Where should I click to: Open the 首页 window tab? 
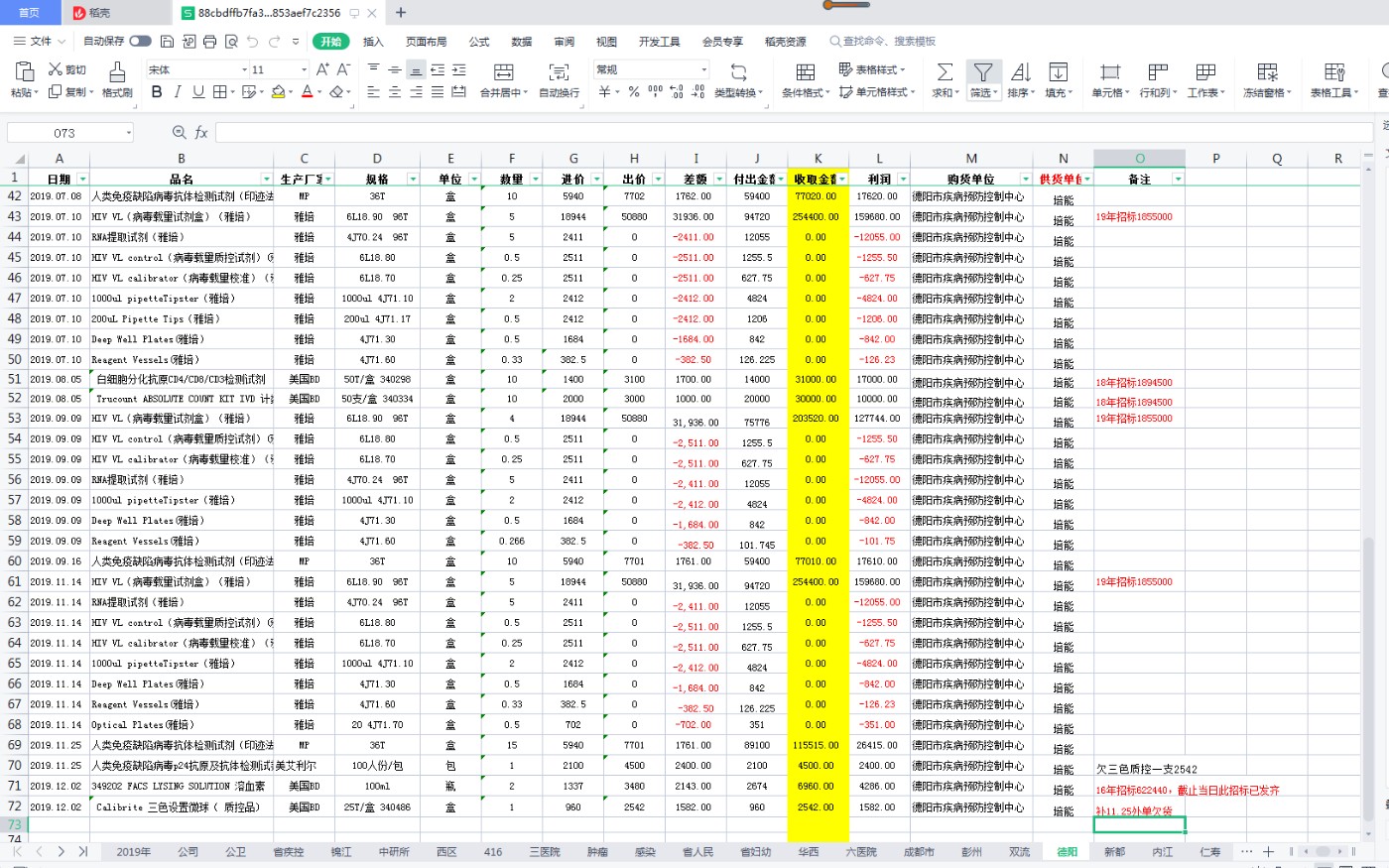pyautogui.click(x=30, y=13)
